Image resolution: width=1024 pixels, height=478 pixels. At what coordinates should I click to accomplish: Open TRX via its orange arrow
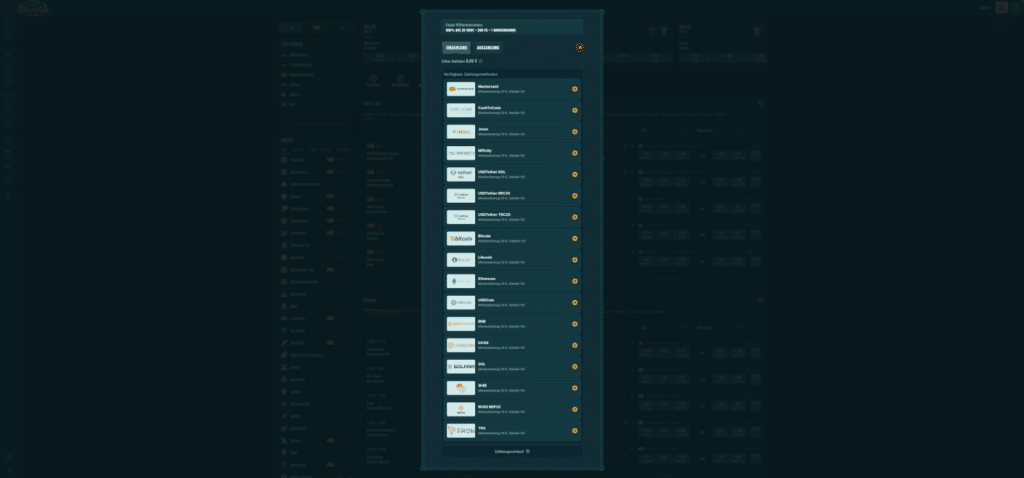[x=575, y=431]
